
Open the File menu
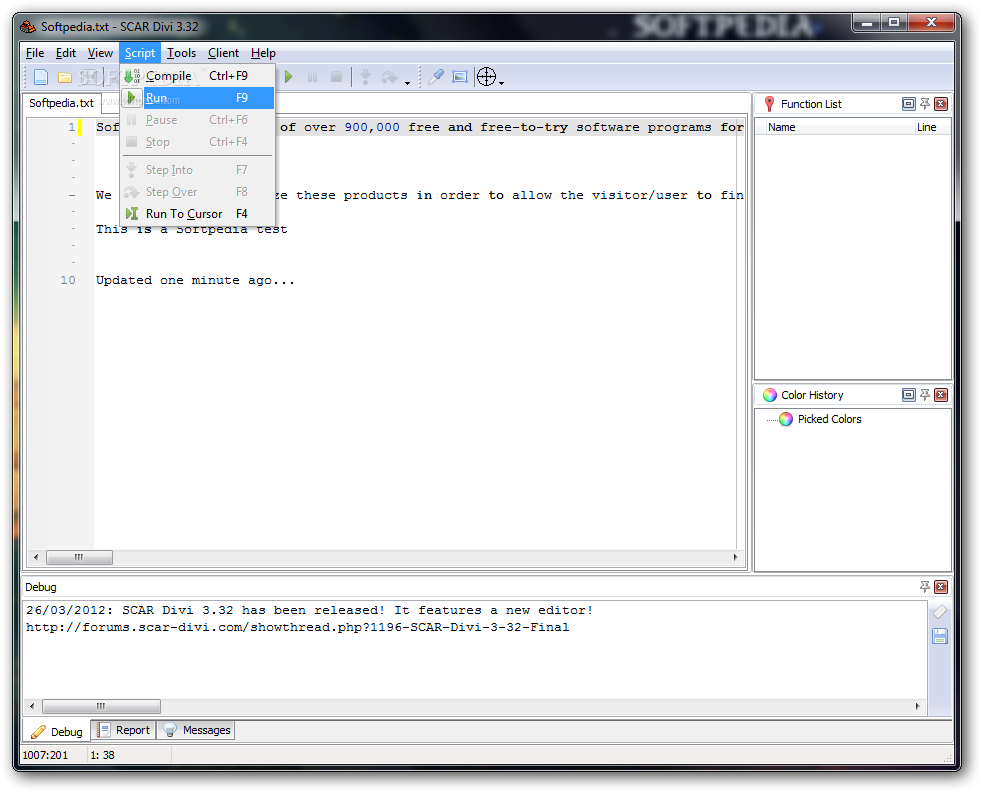[35, 53]
